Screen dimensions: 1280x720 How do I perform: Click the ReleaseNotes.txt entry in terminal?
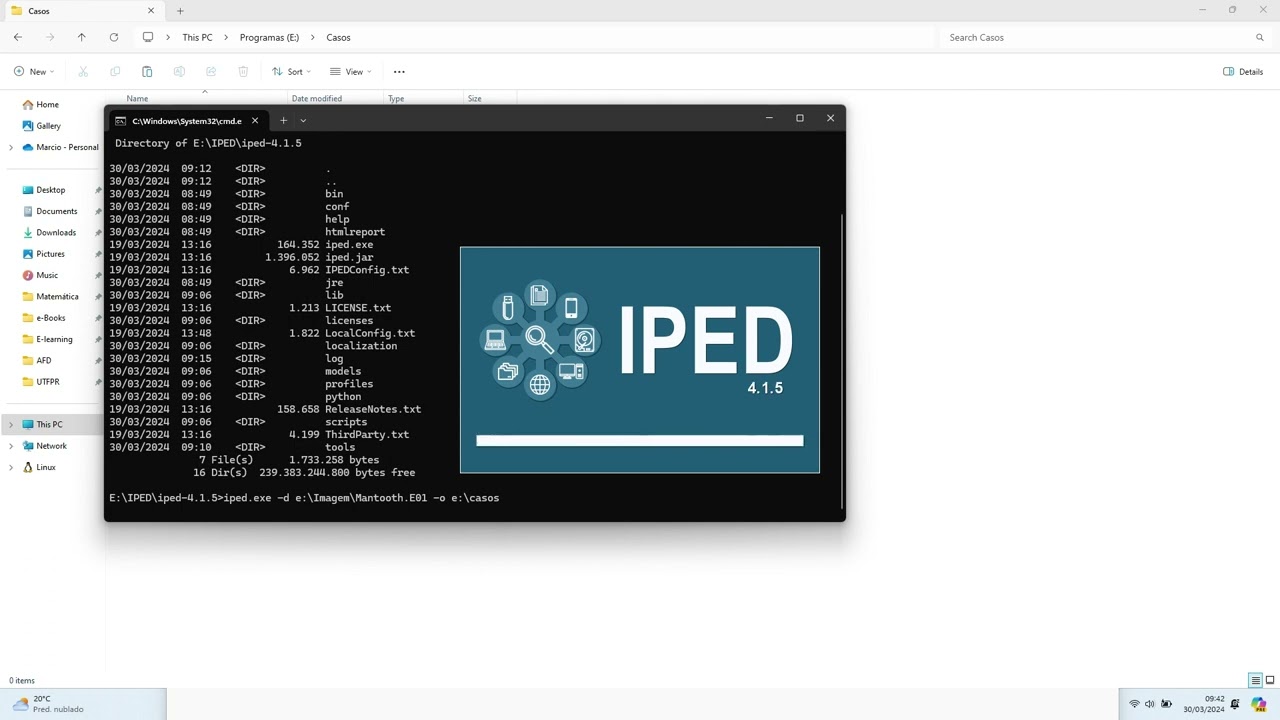click(373, 410)
